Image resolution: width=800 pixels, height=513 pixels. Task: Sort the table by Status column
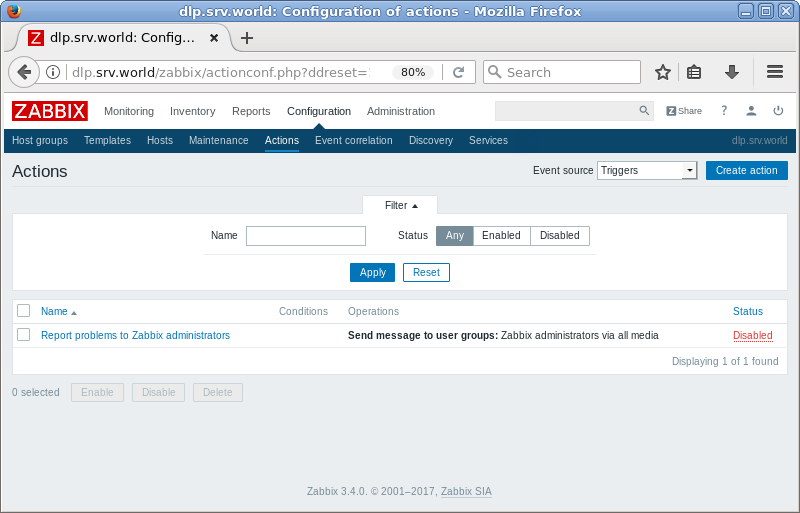747,311
